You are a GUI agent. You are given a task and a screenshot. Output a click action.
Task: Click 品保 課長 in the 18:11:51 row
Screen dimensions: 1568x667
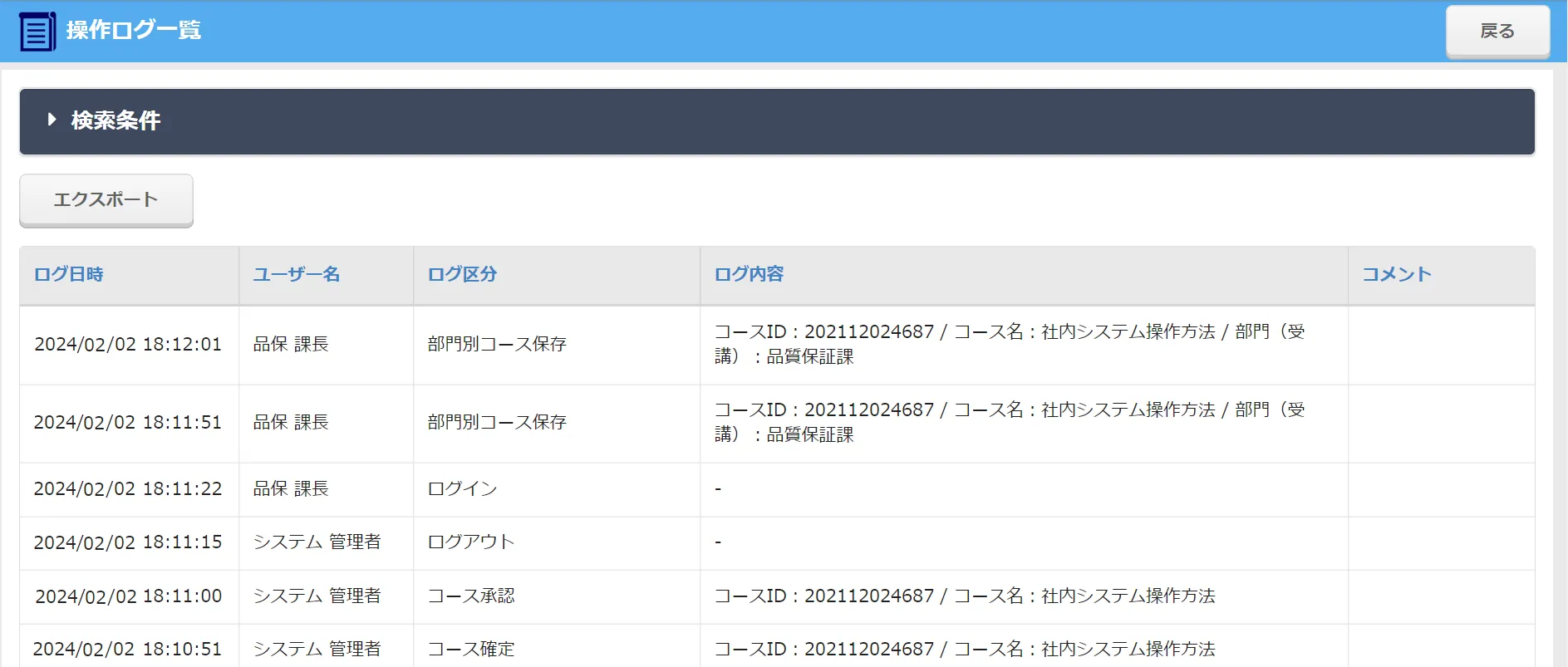pos(291,422)
